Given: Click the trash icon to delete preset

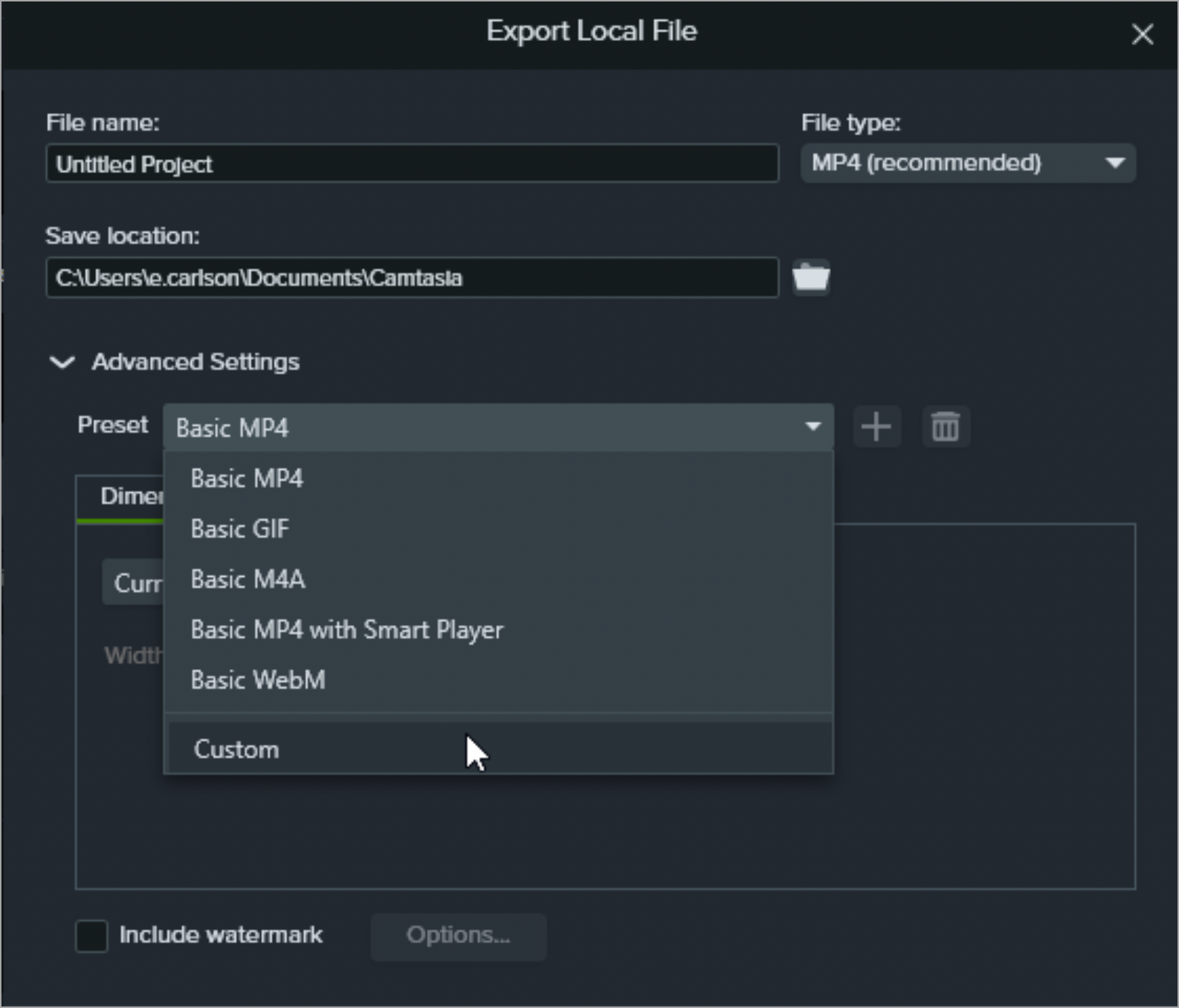Looking at the screenshot, I should point(946,427).
